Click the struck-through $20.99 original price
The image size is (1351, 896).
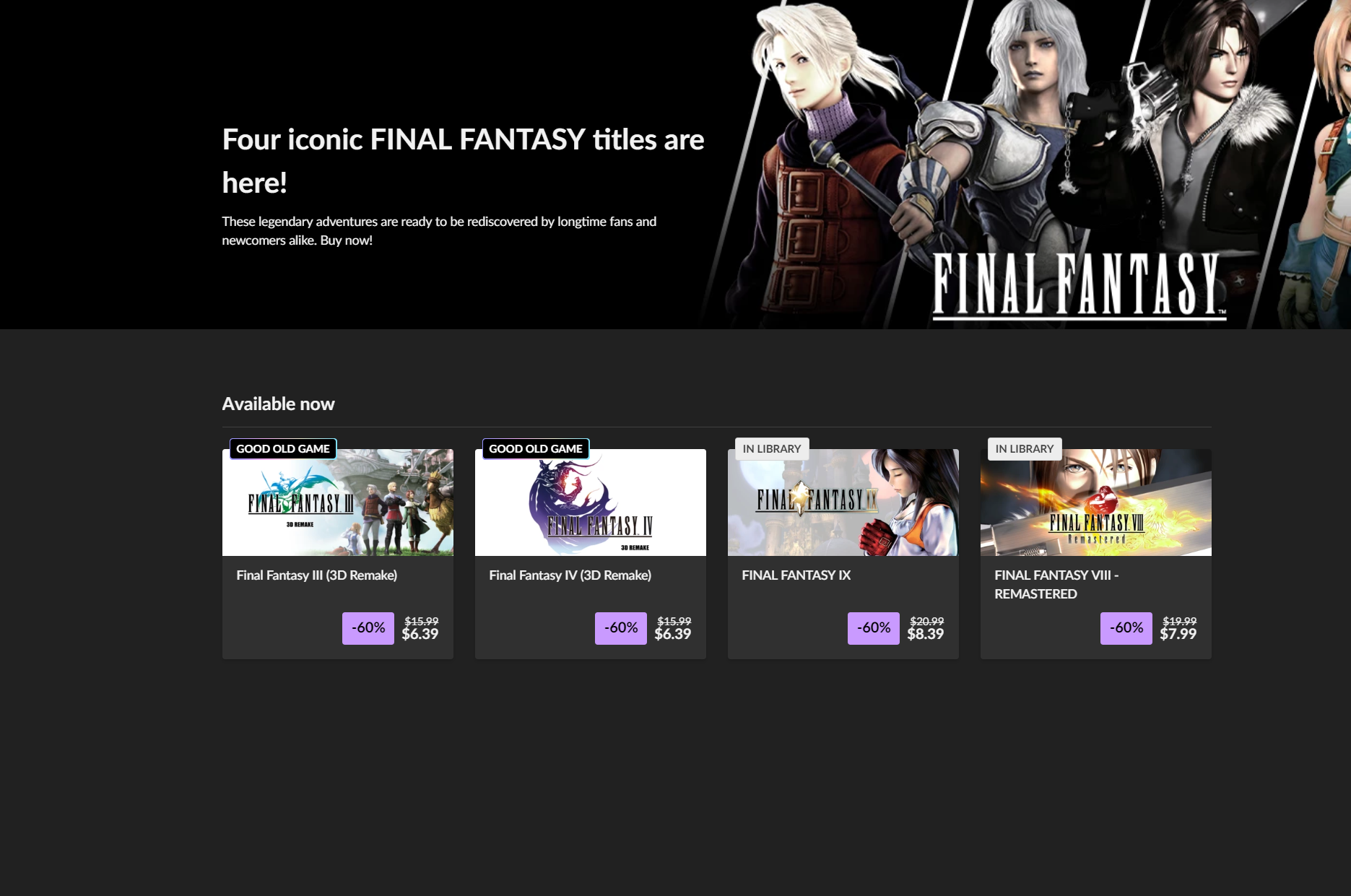(x=927, y=621)
